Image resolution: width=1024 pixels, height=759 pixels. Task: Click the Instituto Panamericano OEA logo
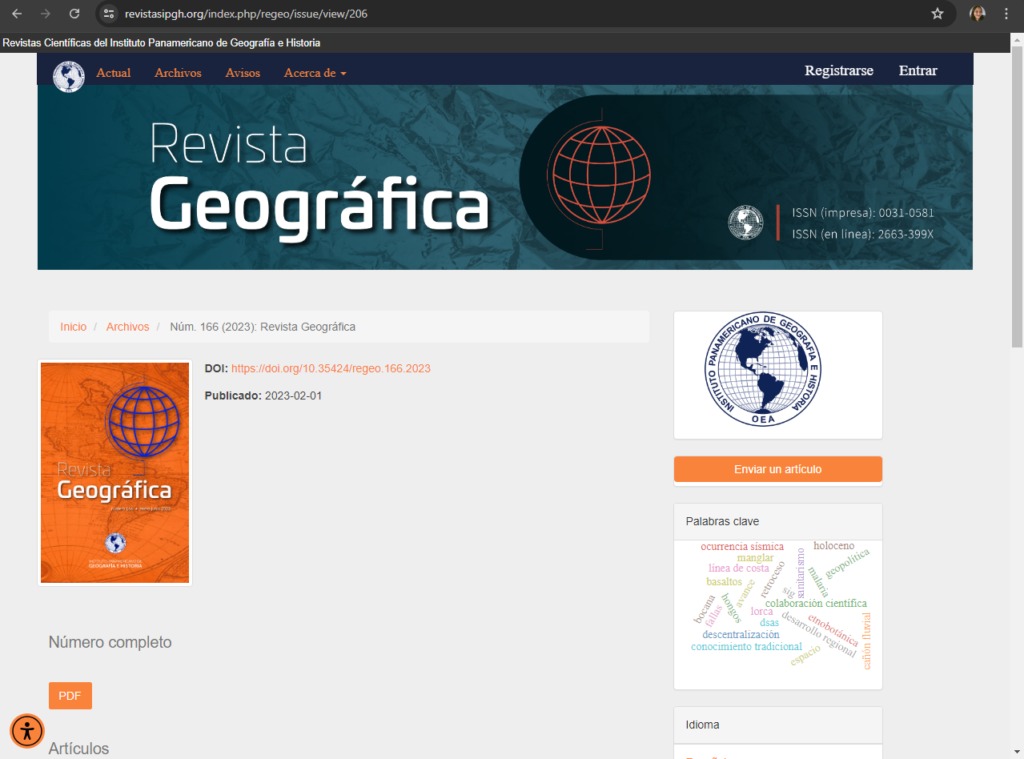tap(763, 370)
